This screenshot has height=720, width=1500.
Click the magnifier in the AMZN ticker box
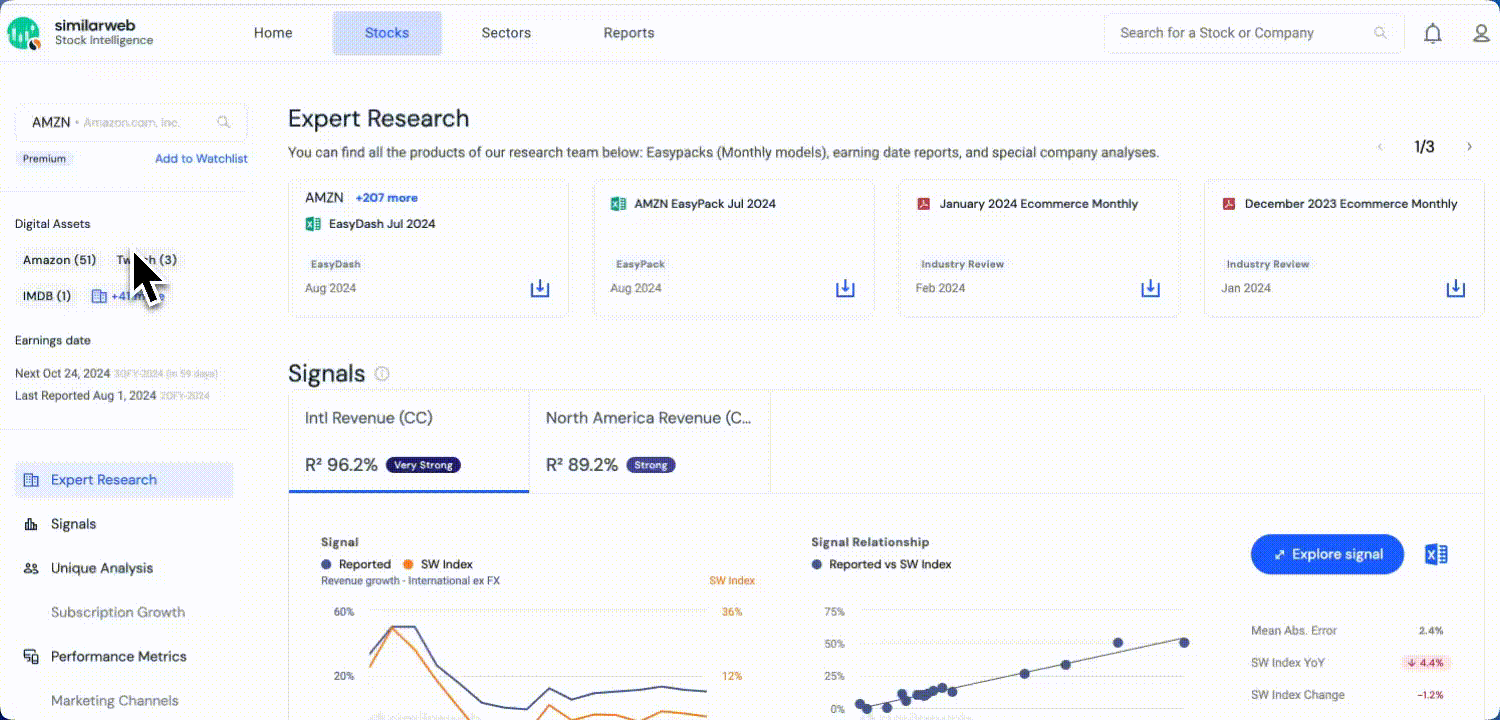[x=224, y=122]
